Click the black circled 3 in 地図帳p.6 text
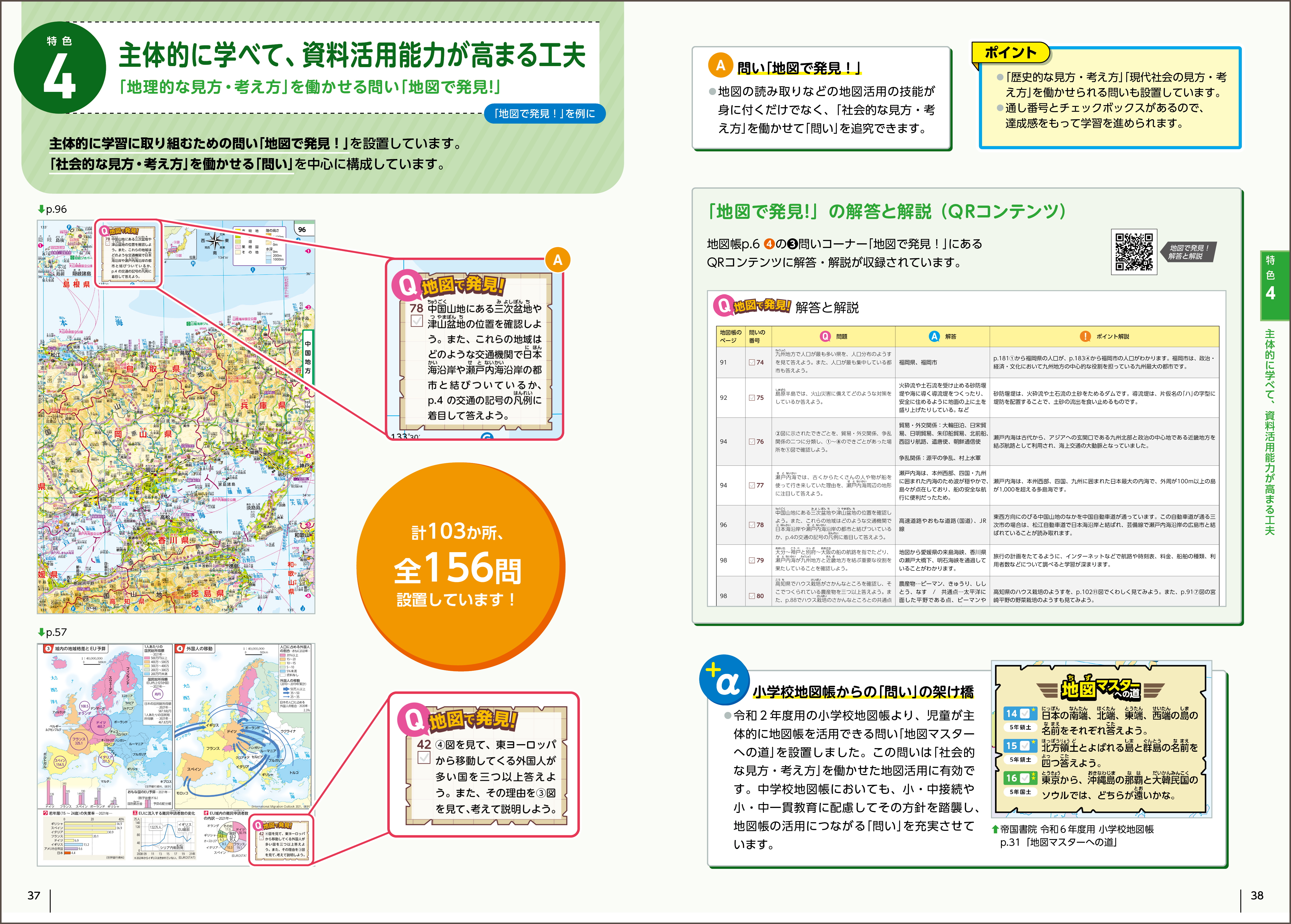This screenshot has height=924, width=1291. [792, 244]
